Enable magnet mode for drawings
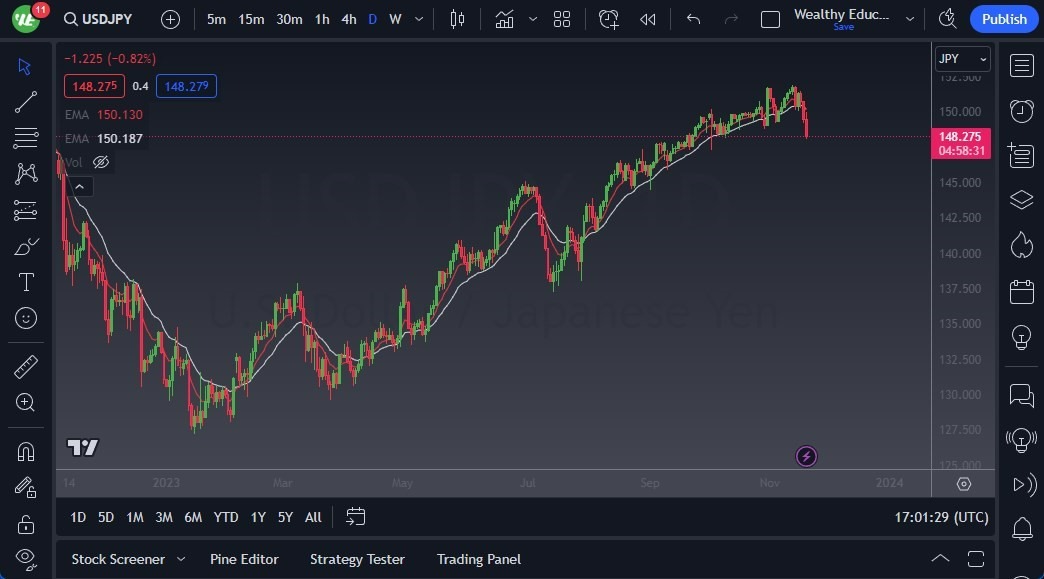Image resolution: width=1044 pixels, height=579 pixels. [25, 451]
